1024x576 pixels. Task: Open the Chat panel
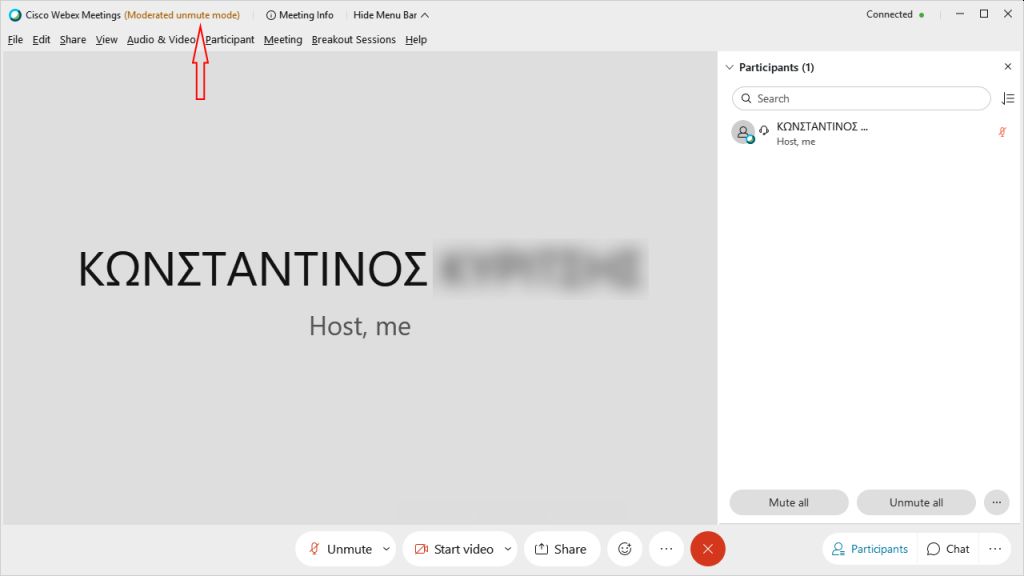[947, 548]
